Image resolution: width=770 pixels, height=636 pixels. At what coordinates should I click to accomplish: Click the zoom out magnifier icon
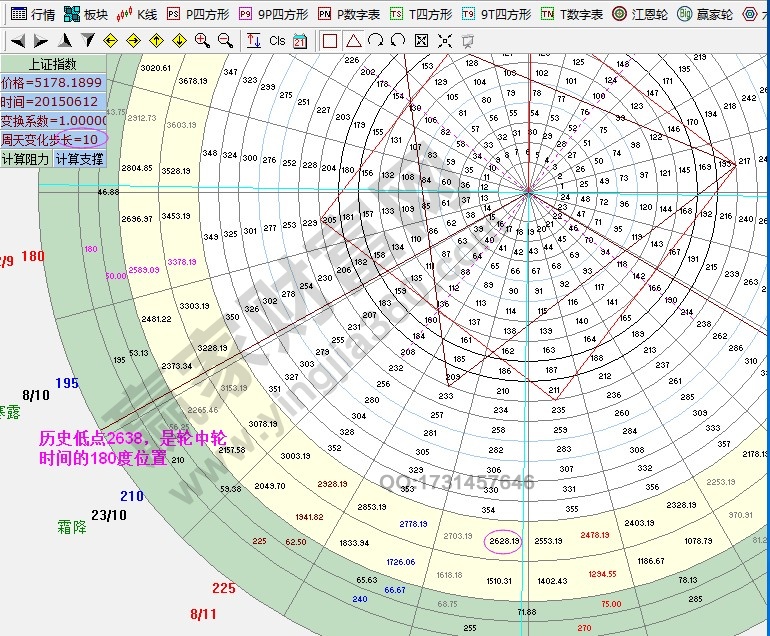(225, 41)
